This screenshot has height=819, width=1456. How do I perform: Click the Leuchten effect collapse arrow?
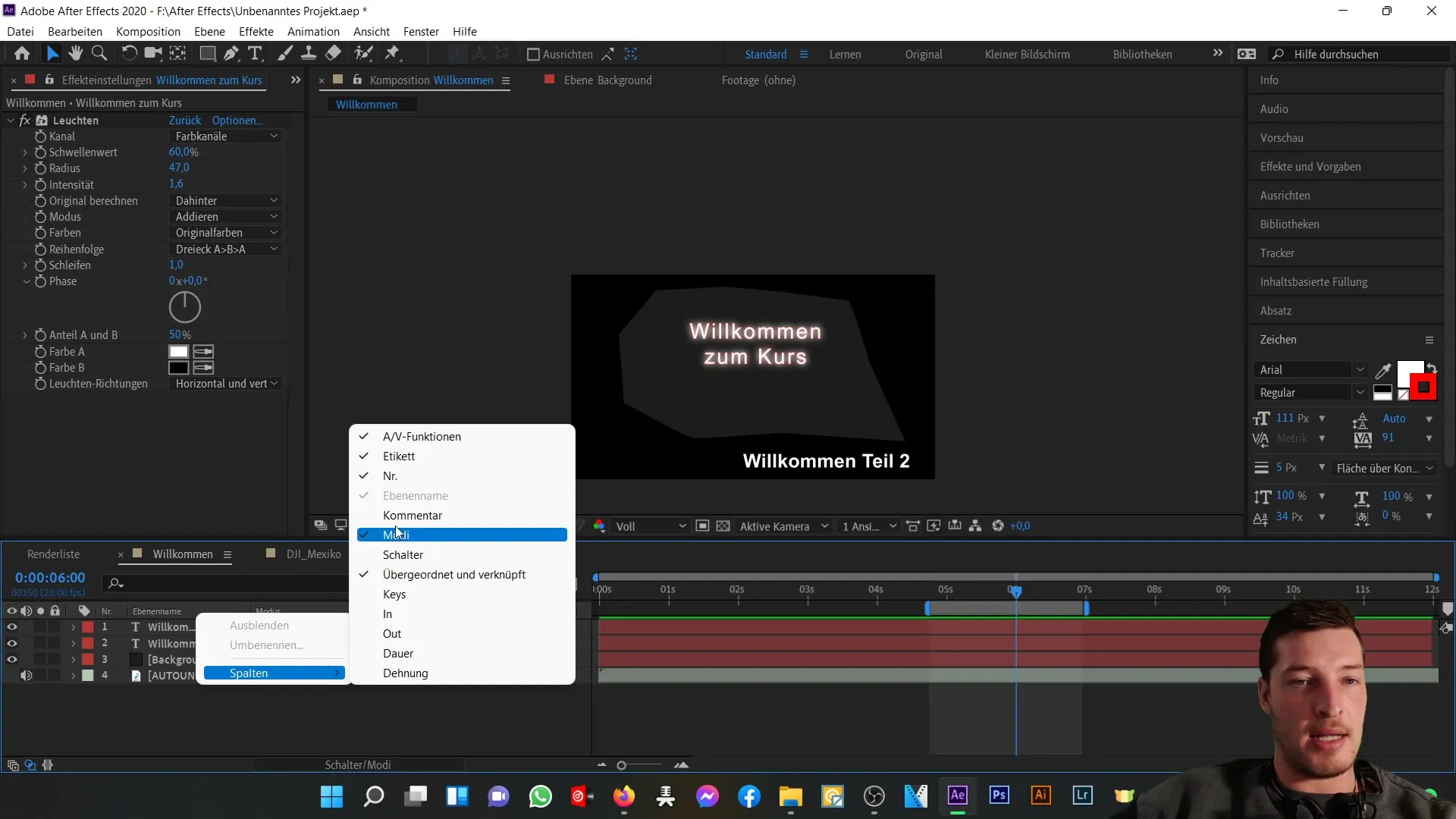[x=11, y=120]
